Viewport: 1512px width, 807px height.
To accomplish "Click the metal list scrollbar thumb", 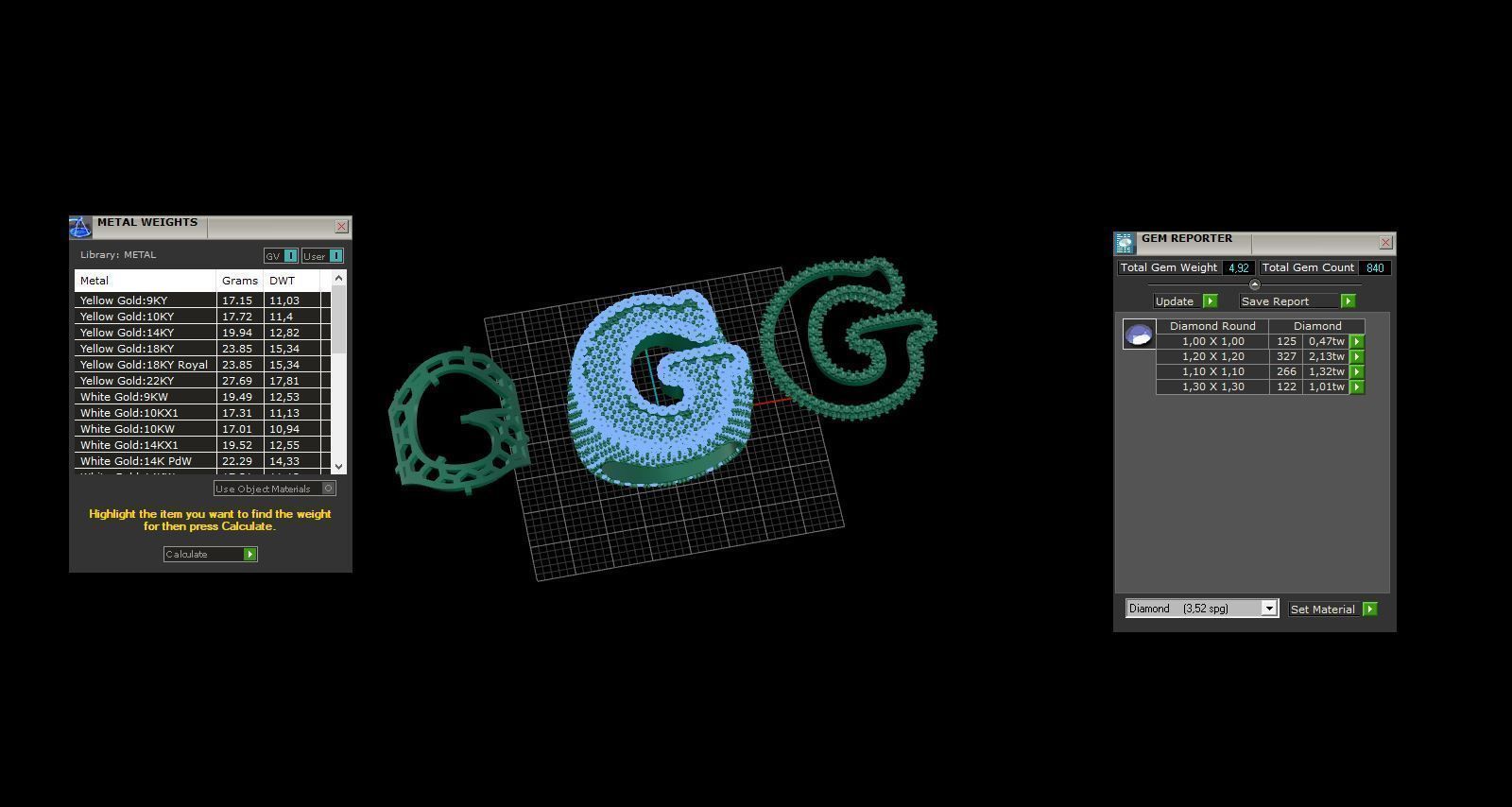I will (x=338, y=320).
